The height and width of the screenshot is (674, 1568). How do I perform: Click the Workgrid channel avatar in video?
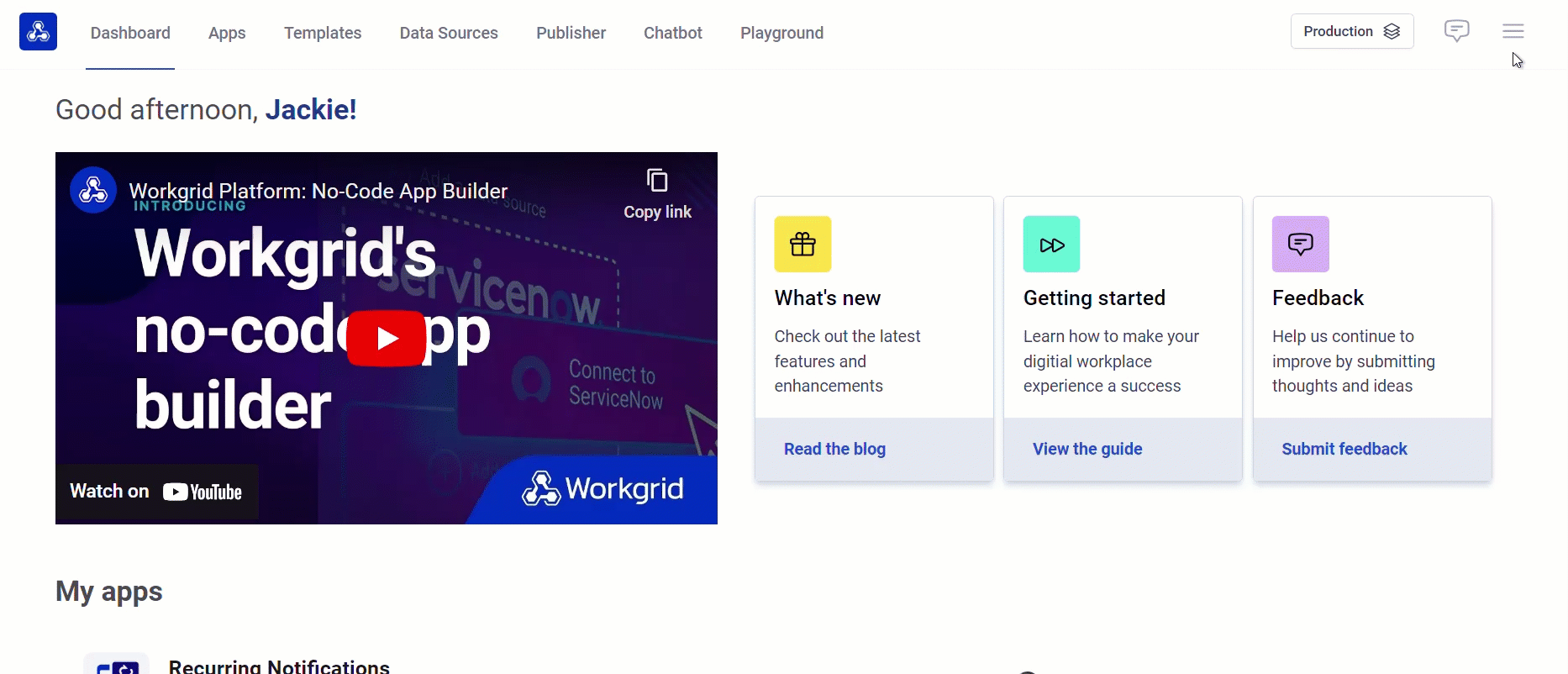tap(93, 190)
